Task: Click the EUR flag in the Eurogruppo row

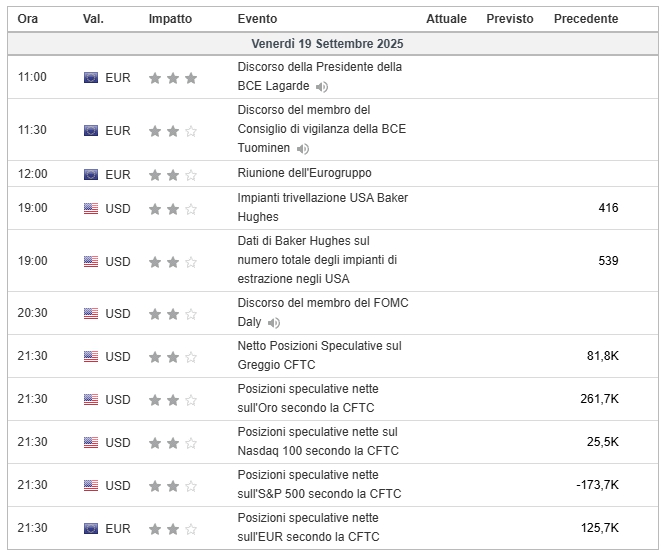Action: [91, 174]
